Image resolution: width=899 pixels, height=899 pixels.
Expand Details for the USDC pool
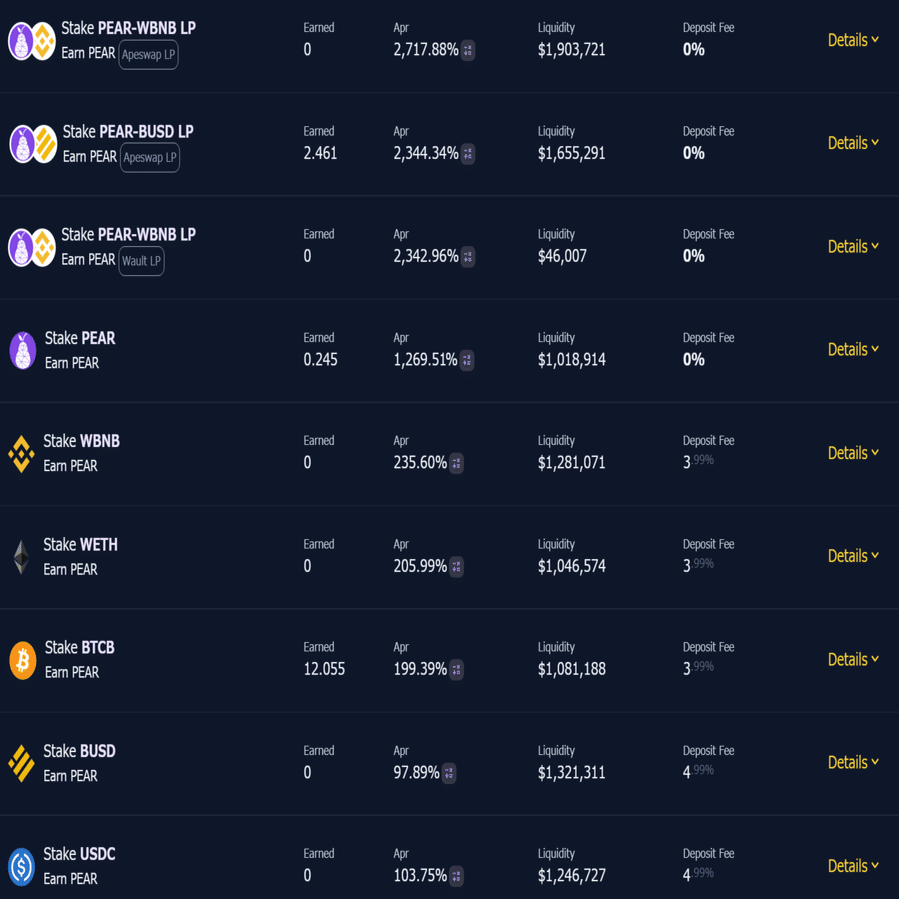pyautogui.click(x=853, y=866)
